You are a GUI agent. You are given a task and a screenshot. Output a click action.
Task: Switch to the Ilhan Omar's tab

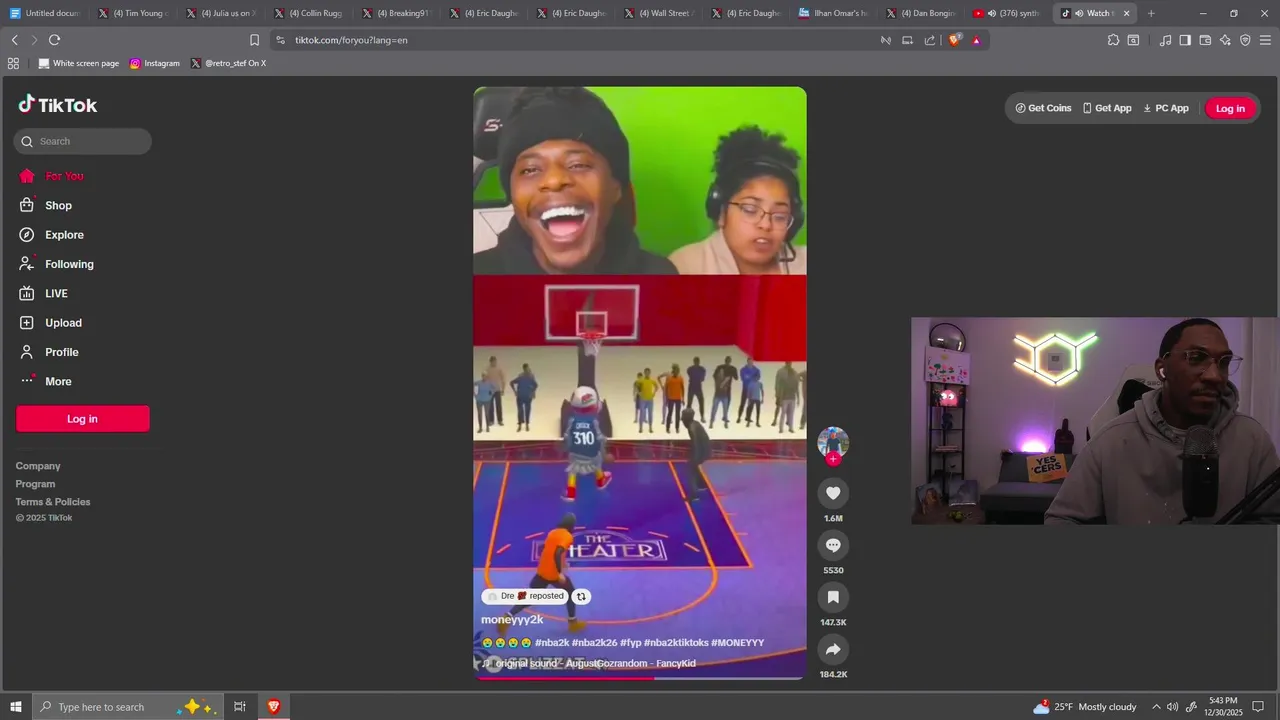coord(835,13)
